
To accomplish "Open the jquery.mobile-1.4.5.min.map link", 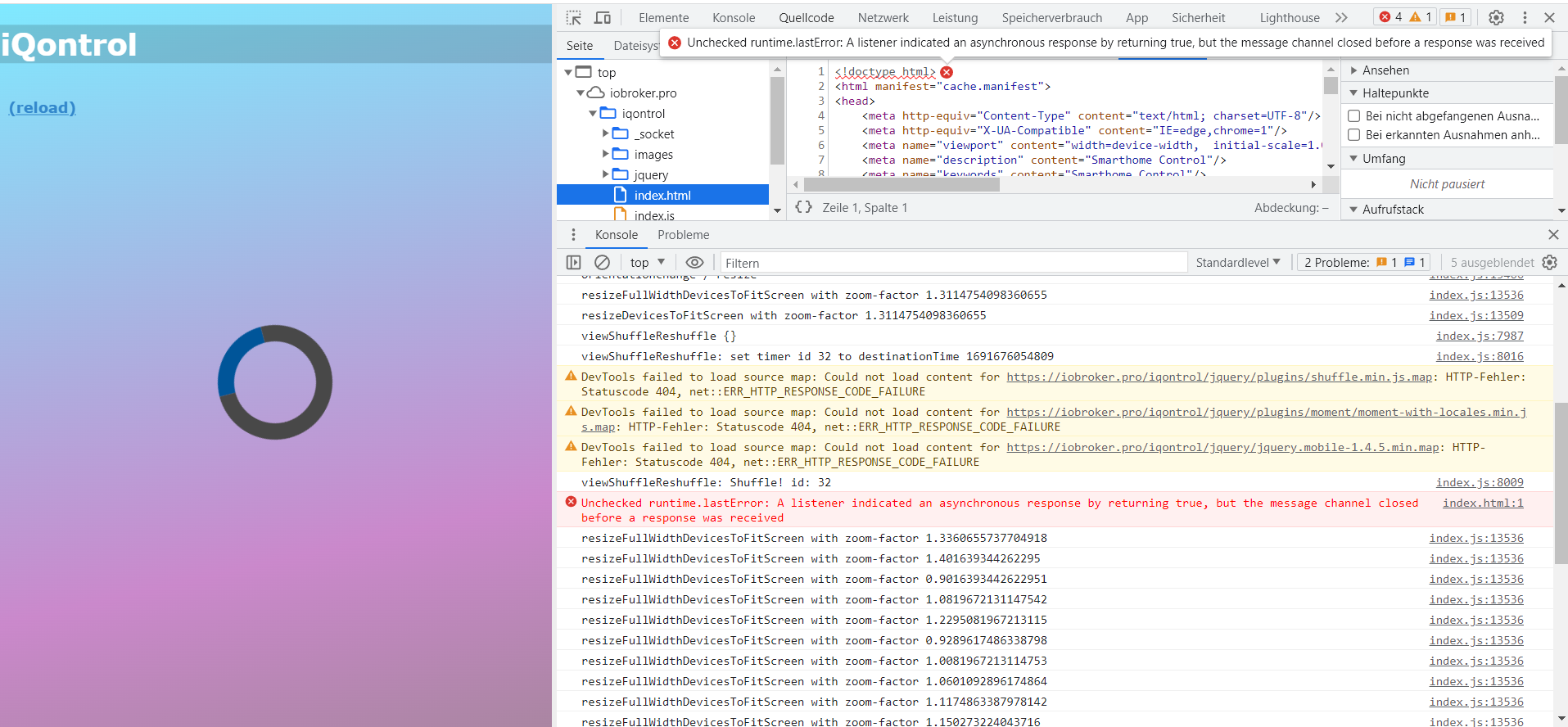I will pos(1222,447).
